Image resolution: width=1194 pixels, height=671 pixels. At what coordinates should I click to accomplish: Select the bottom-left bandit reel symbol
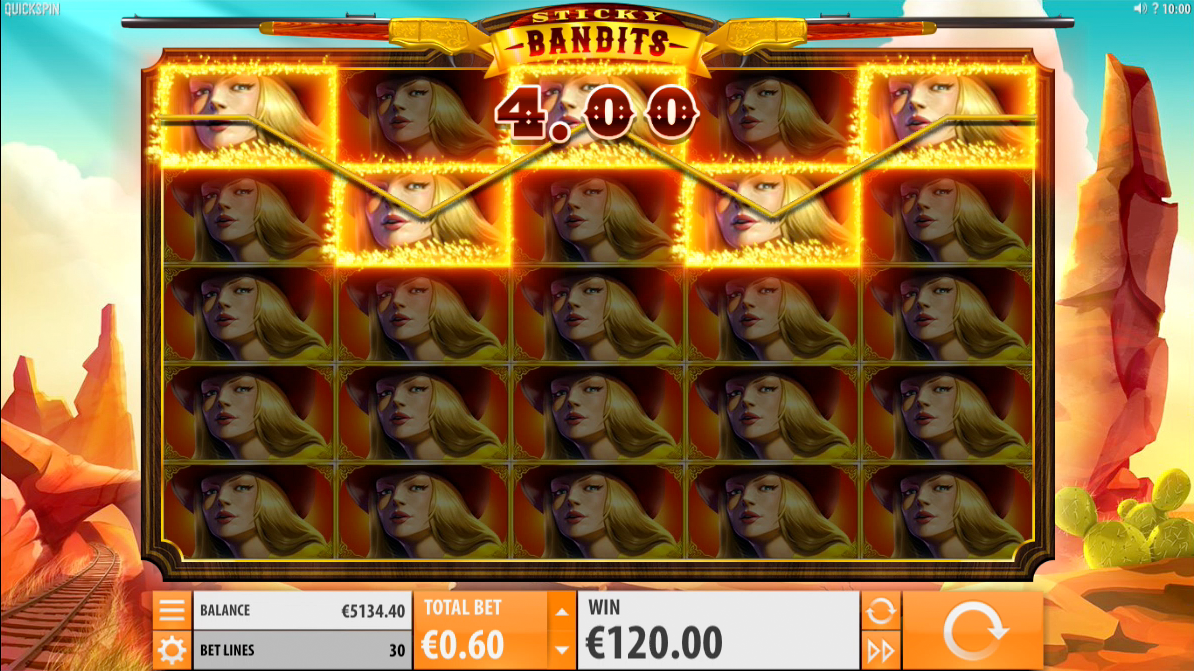[248, 510]
